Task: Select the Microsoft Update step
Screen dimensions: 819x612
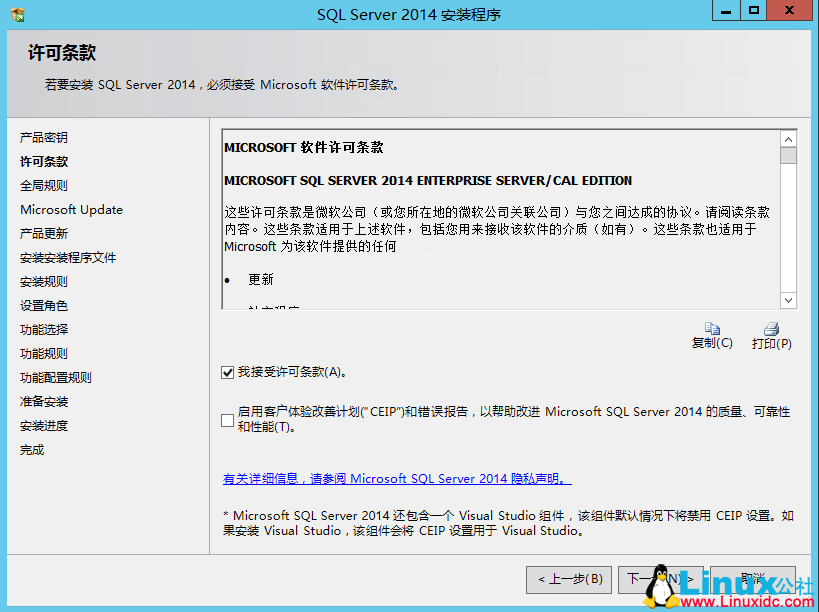Action: click(71, 209)
